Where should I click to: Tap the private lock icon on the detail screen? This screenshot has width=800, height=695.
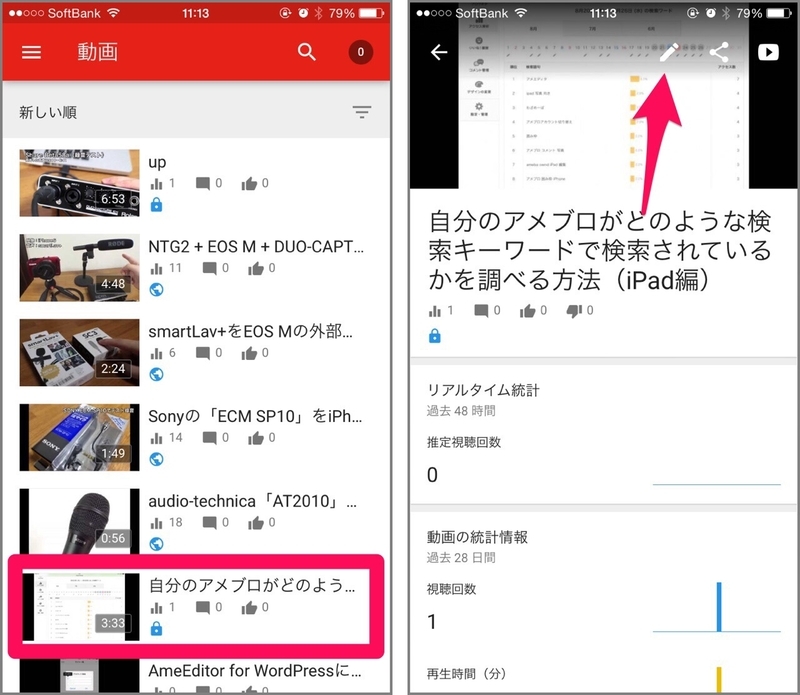pyautogui.click(x=435, y=336)
